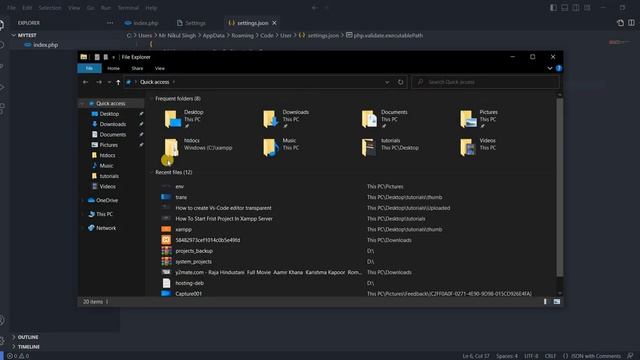Open the Videos folder in Frequent folders

point(478,147)
